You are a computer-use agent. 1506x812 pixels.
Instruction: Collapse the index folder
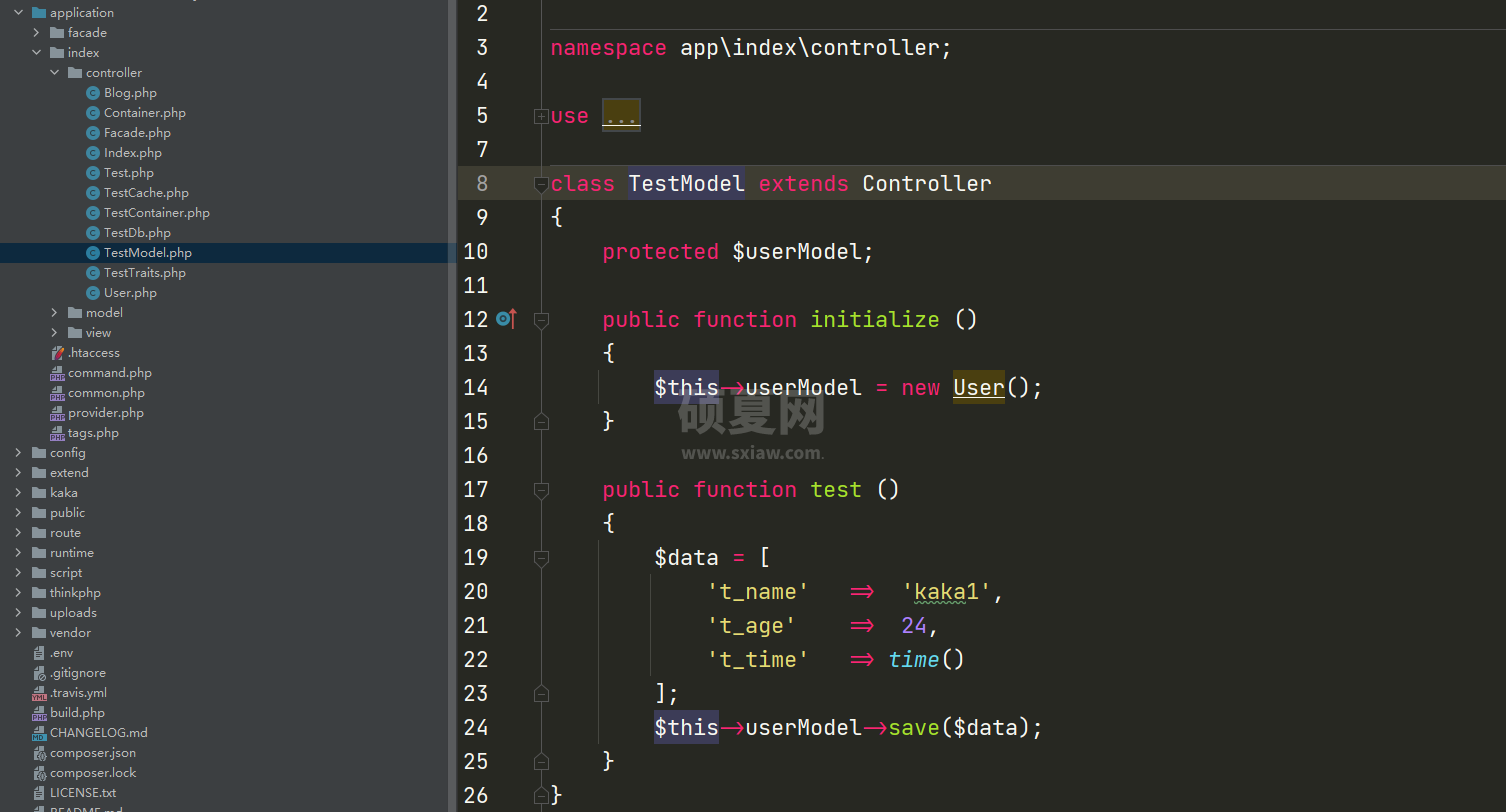36,53
